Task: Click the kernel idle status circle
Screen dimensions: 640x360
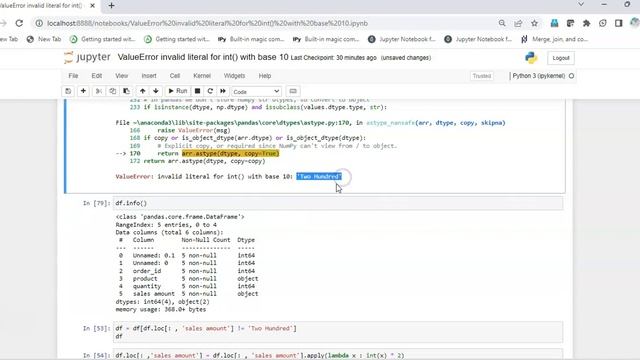Action: (571, 76)
